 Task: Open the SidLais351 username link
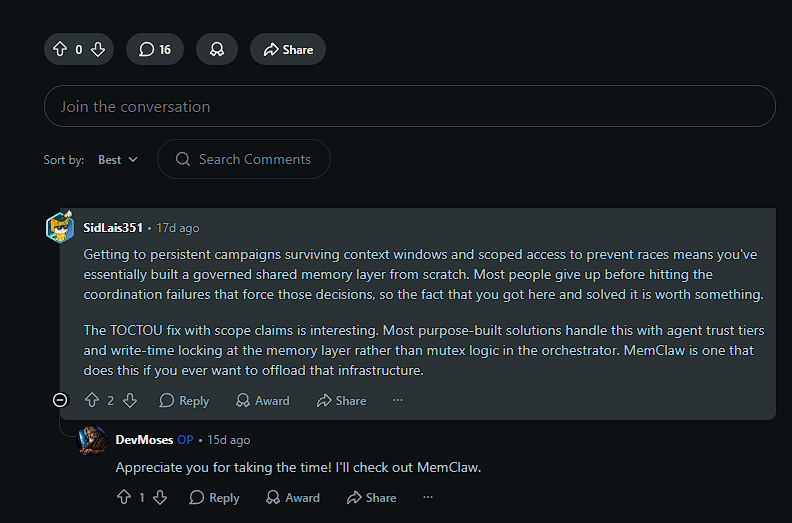113,228
